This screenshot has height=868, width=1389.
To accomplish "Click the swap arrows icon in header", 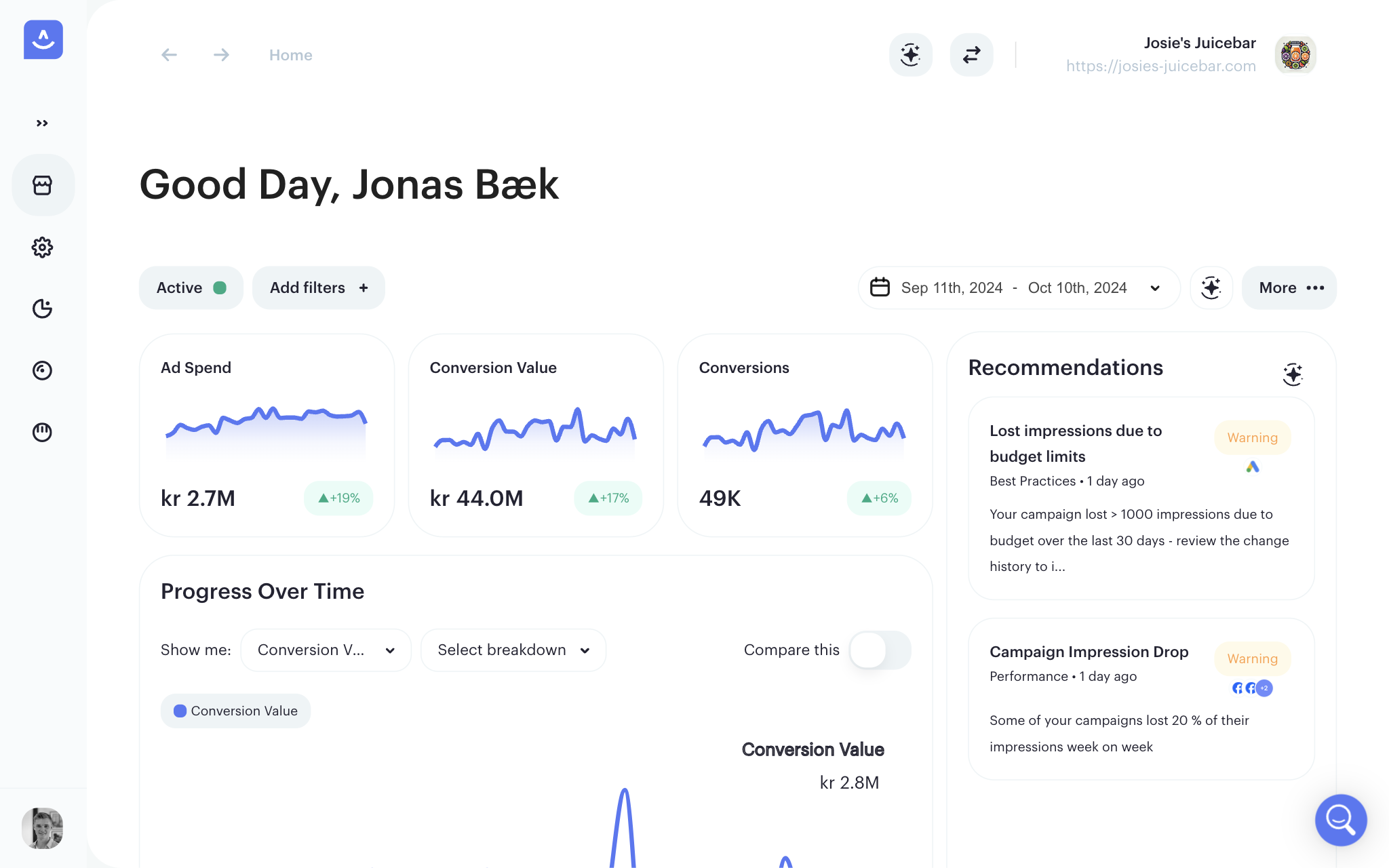I will 971,55.
